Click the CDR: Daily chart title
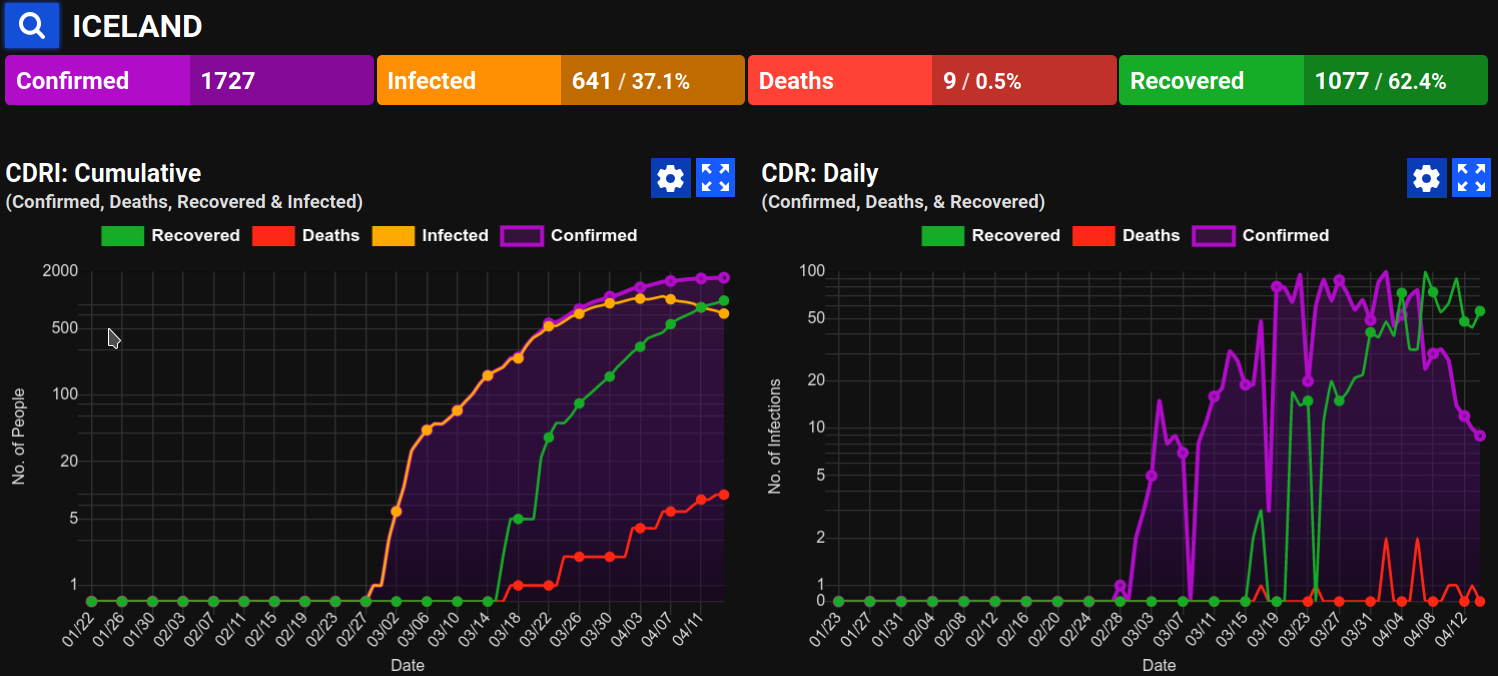Screen dimensions: 1498x676 click(x=820, y=173)
